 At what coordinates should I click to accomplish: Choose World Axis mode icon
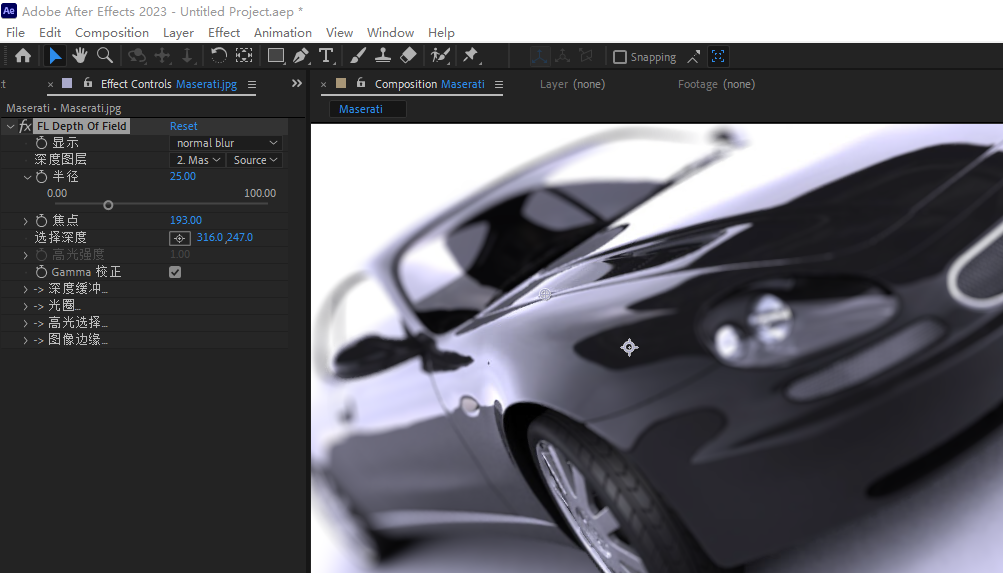tap(562, 56)
